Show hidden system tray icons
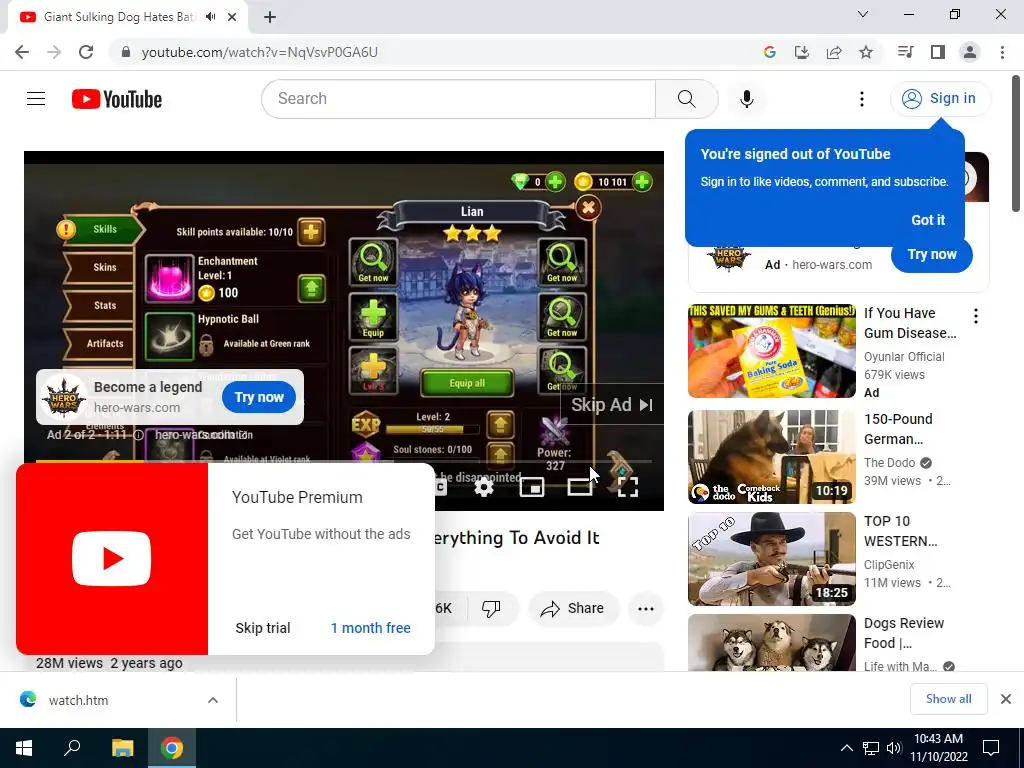Image resolution: width=1024 pixels, height=768 pixels. pyautogui.click(x=846, y=748)
